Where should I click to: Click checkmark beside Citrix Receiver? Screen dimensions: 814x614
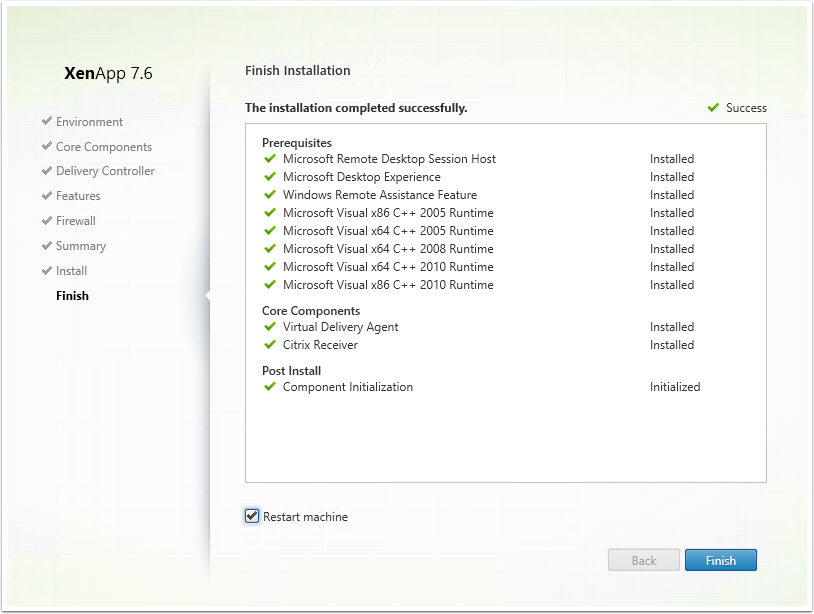[270, 345]
